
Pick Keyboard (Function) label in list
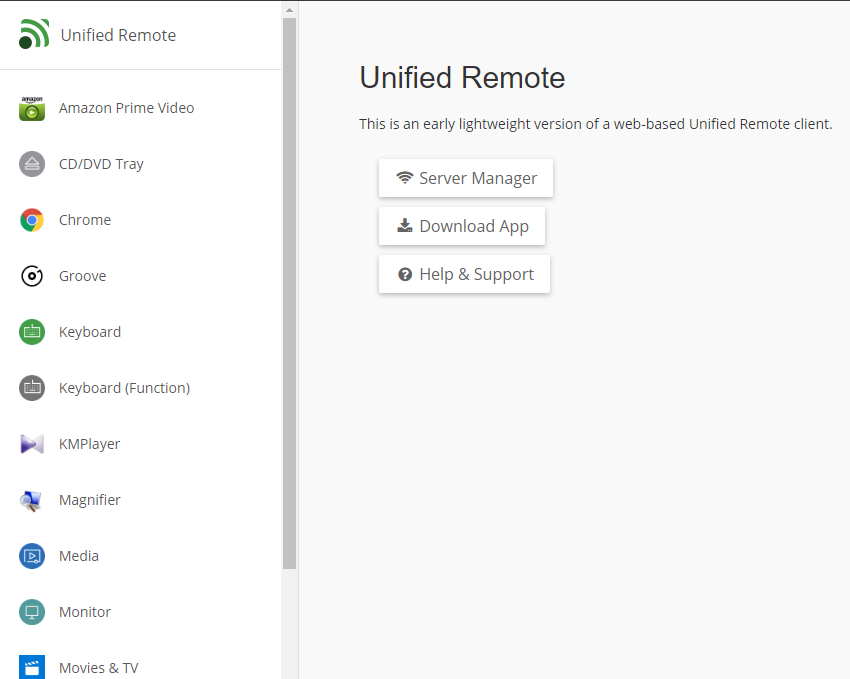coord(125,388)
